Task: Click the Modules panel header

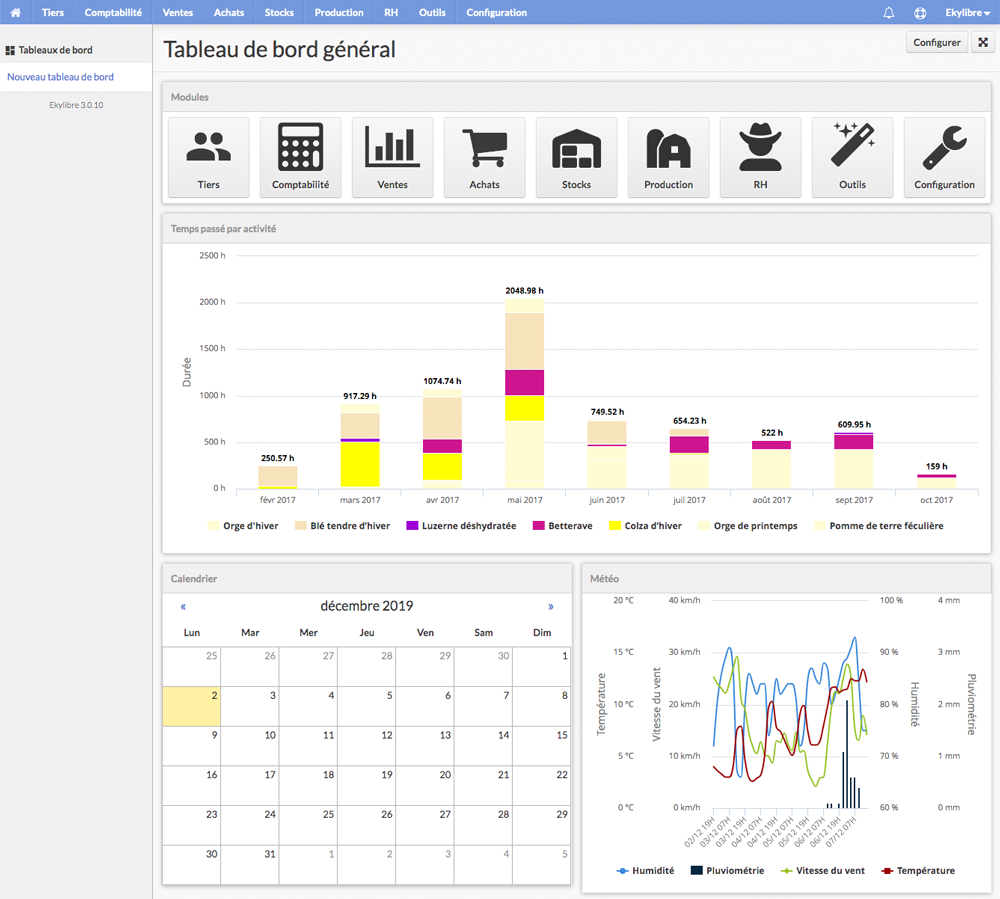Action: [189, 98]
